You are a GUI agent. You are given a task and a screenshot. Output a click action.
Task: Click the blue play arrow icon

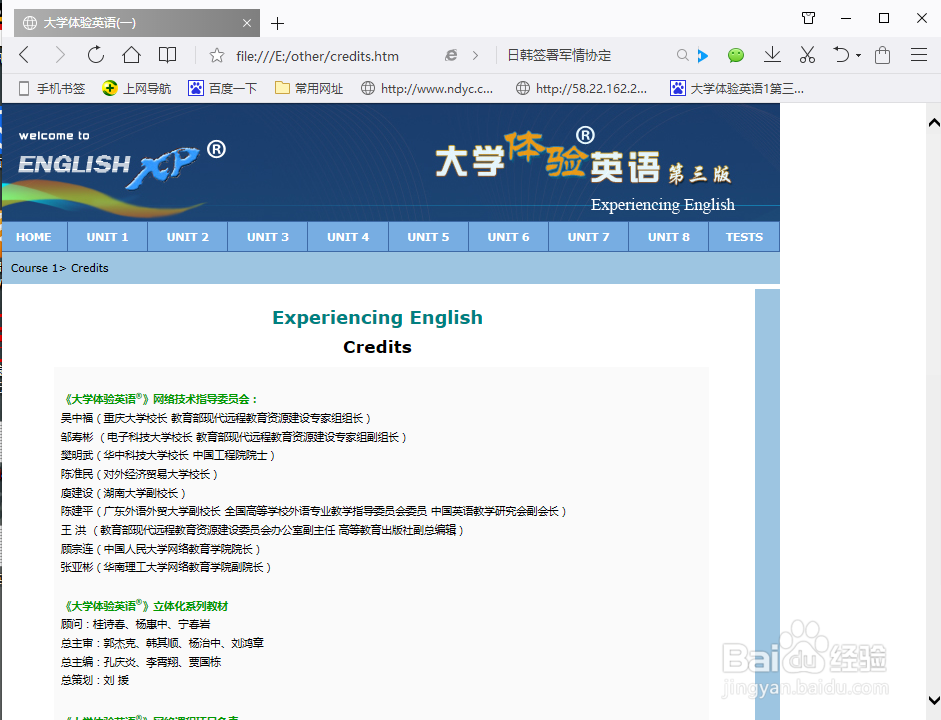[x=703, y=56]
